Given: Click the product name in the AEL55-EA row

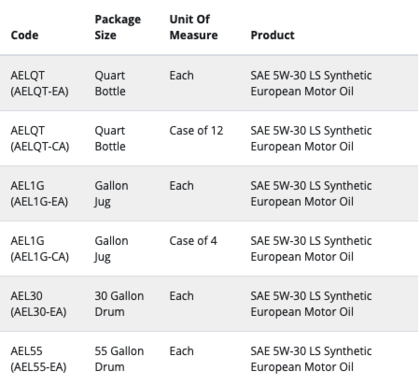Looking at the screenshot, I should pos(311,359).
